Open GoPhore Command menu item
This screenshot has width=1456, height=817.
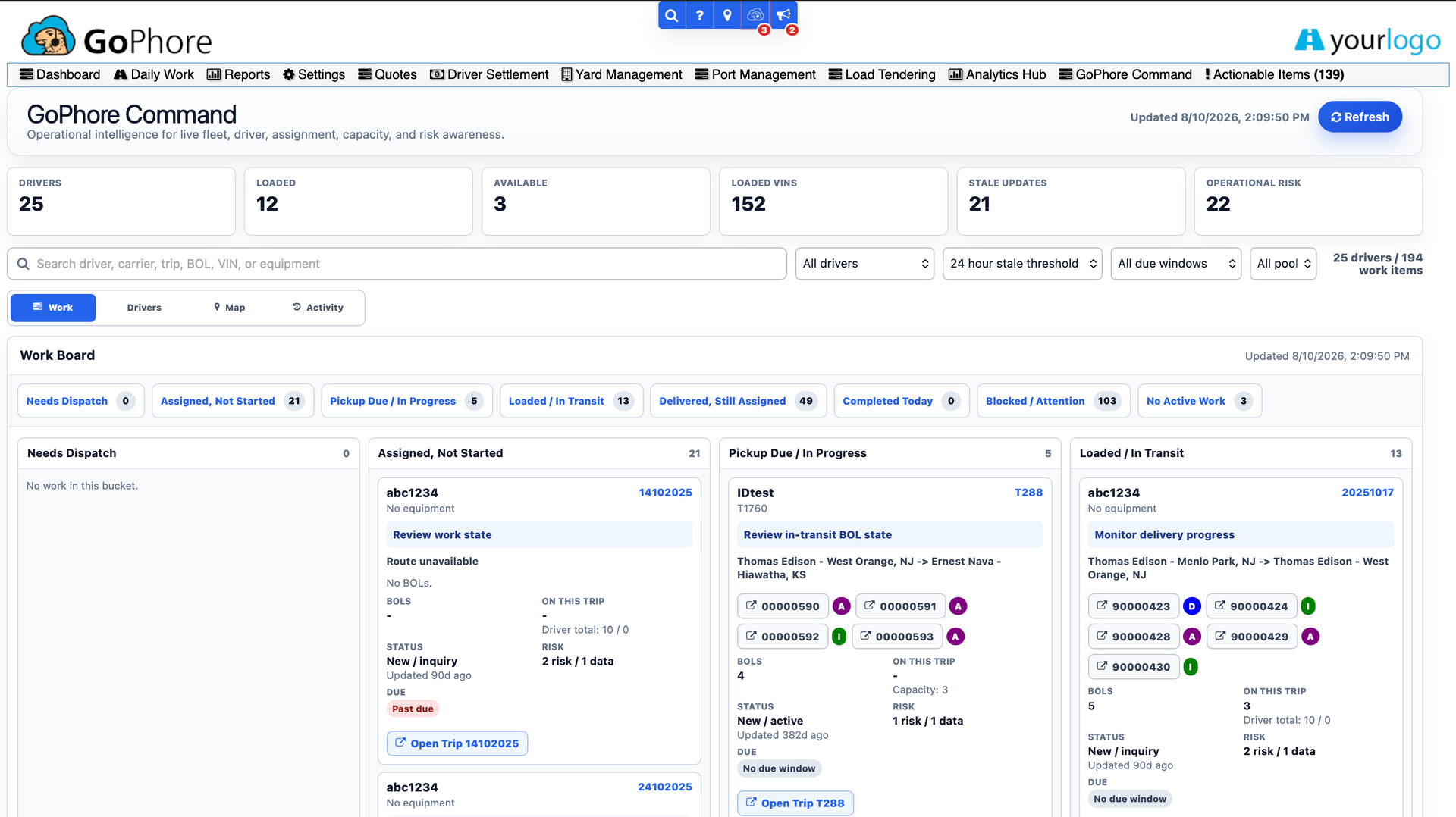tap(1125, 74)
